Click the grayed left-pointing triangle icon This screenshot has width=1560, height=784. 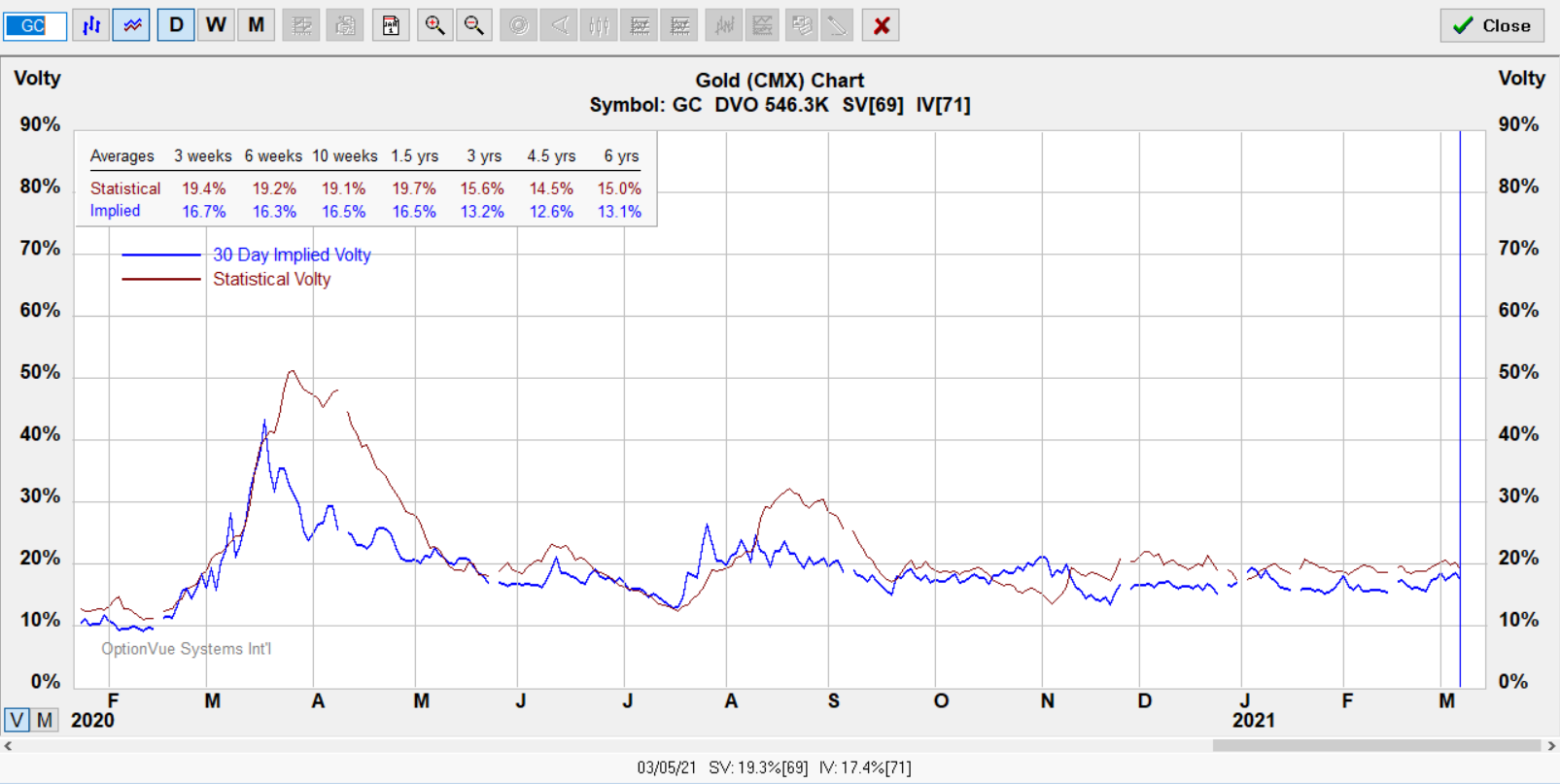[560, 25]
